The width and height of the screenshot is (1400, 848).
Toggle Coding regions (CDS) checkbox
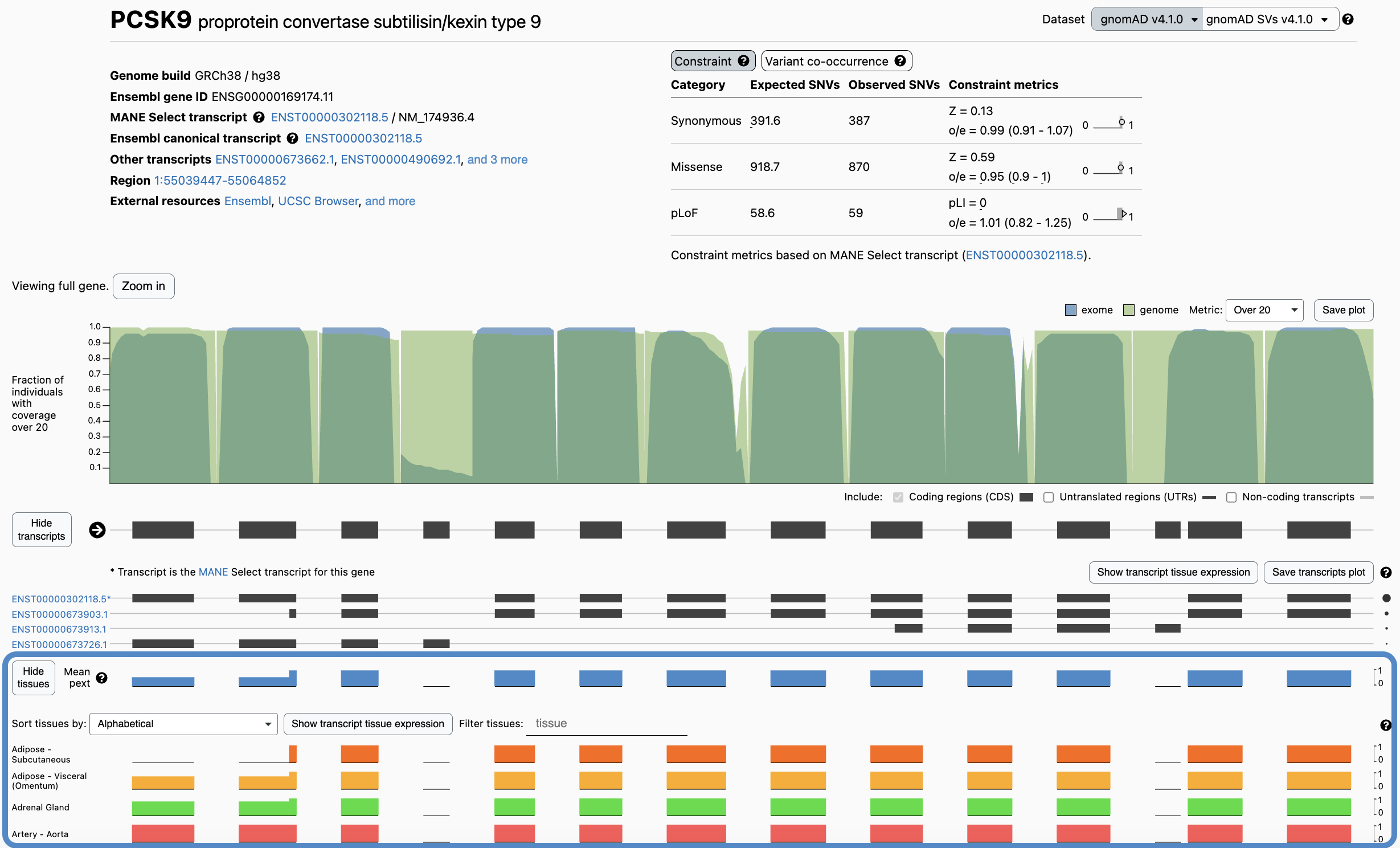(x=898, y=497)
